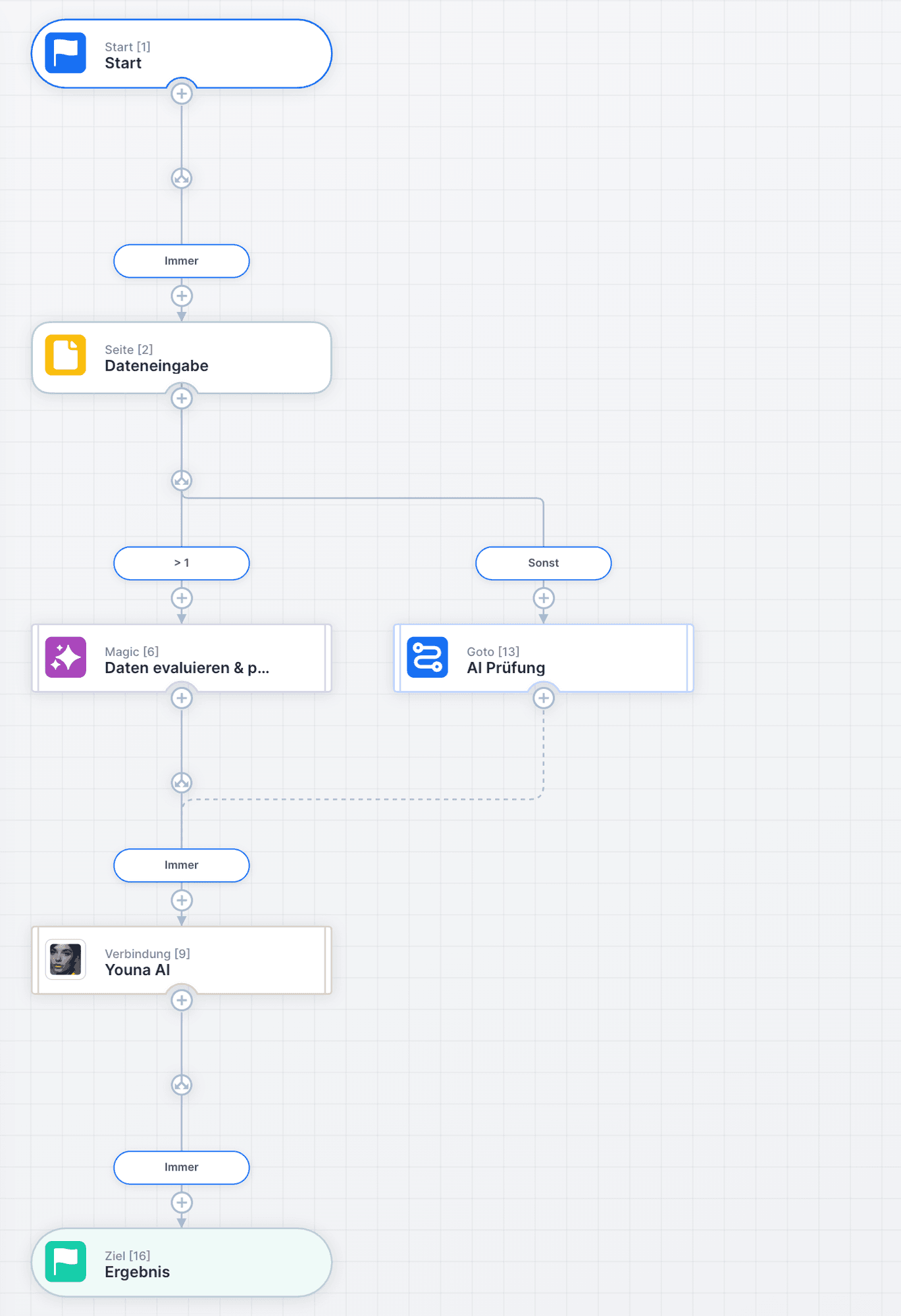Select the Ziel [16] Ergebnis node
Image resolution: width=901 pixels, height=1316 pixels.
click(x=182, y=1263)
